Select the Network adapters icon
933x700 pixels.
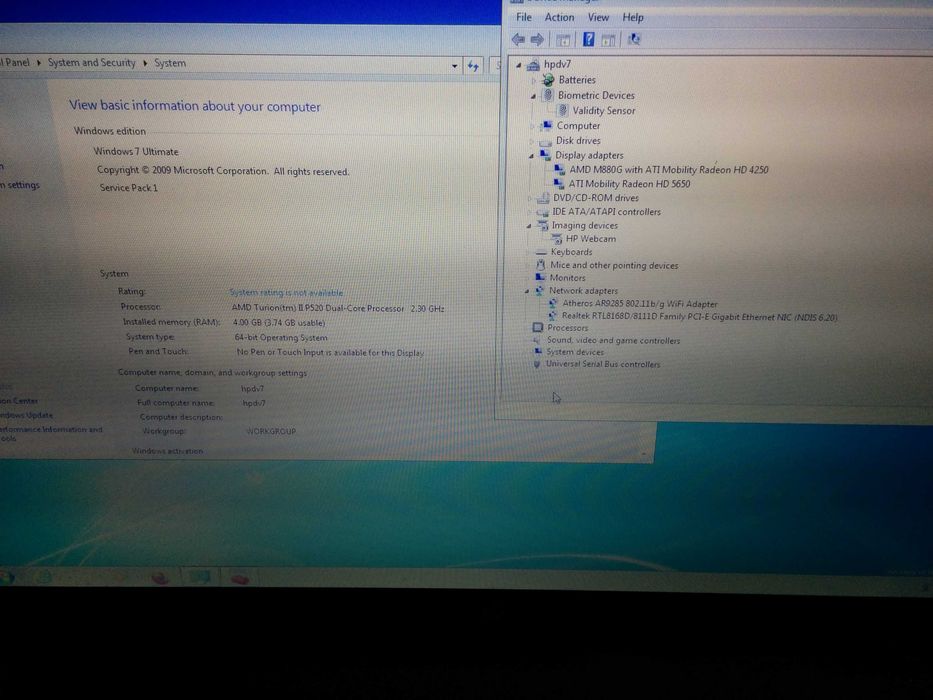pyautogui.click(x=540, y=290)
